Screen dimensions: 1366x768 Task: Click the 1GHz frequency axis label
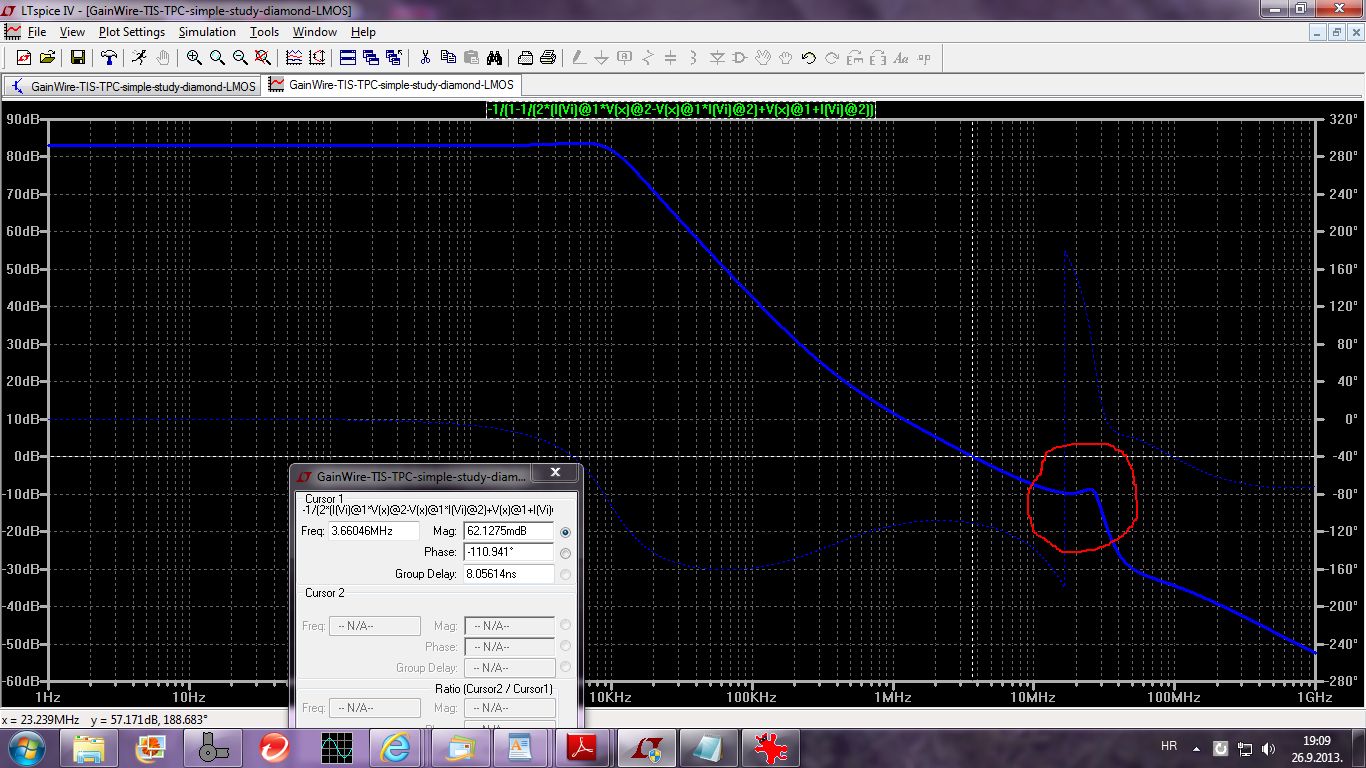pos(1313,696)
